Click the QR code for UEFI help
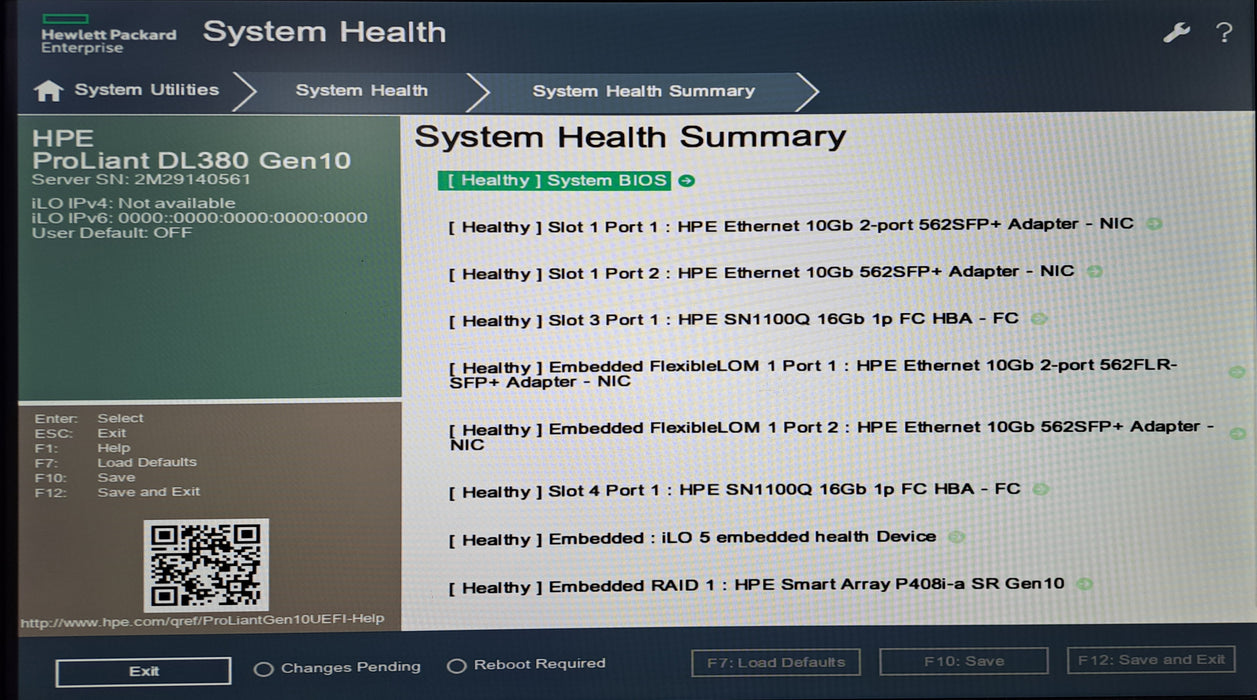This screenshot has width=1257, height=700. click(206, 565)
